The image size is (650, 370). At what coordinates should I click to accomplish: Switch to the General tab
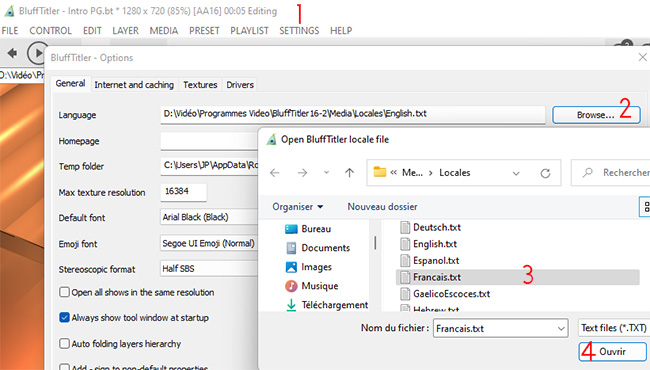[x=70, y=83]
